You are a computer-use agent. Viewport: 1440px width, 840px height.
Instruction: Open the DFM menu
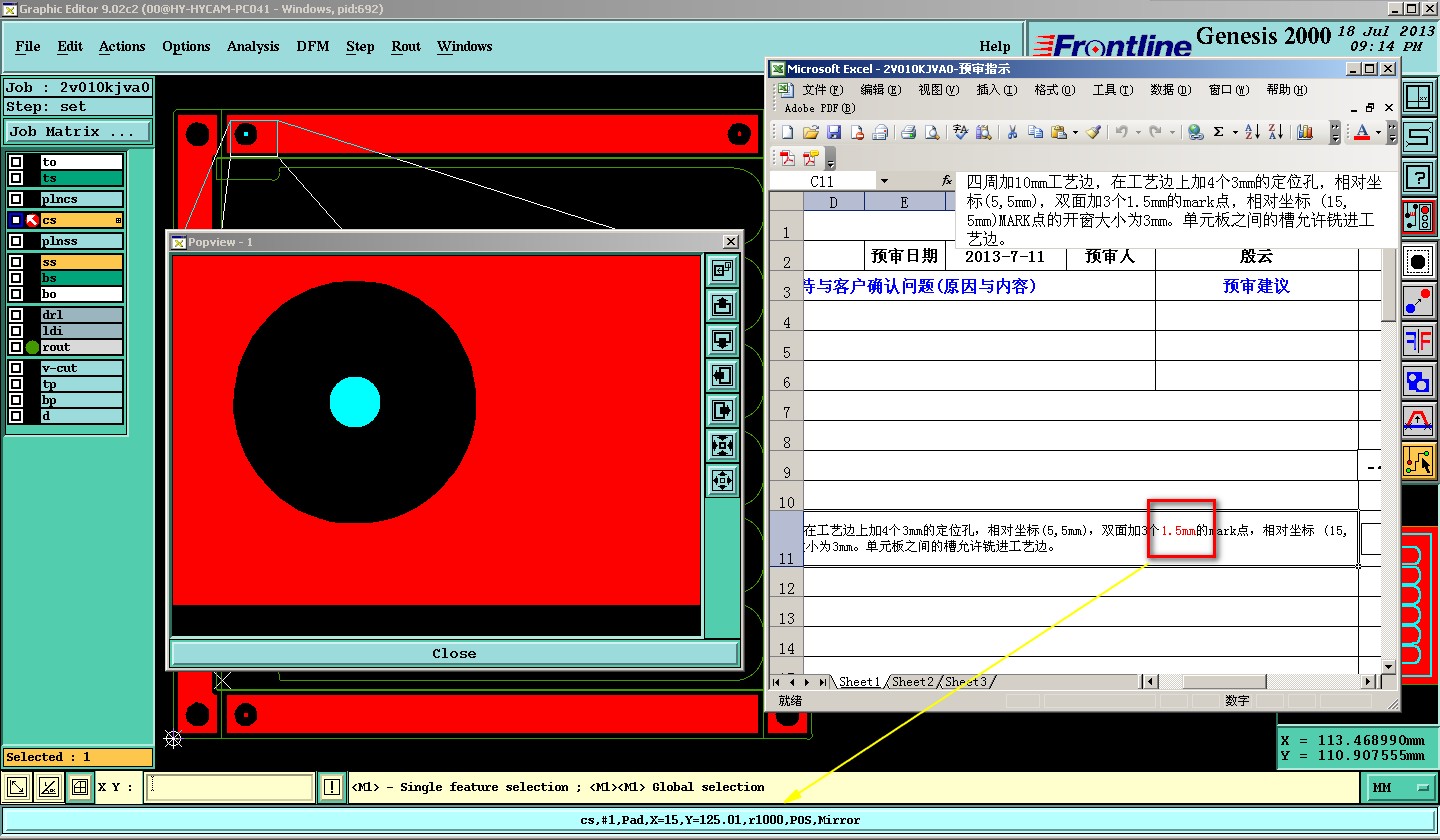tap(312, 46)
